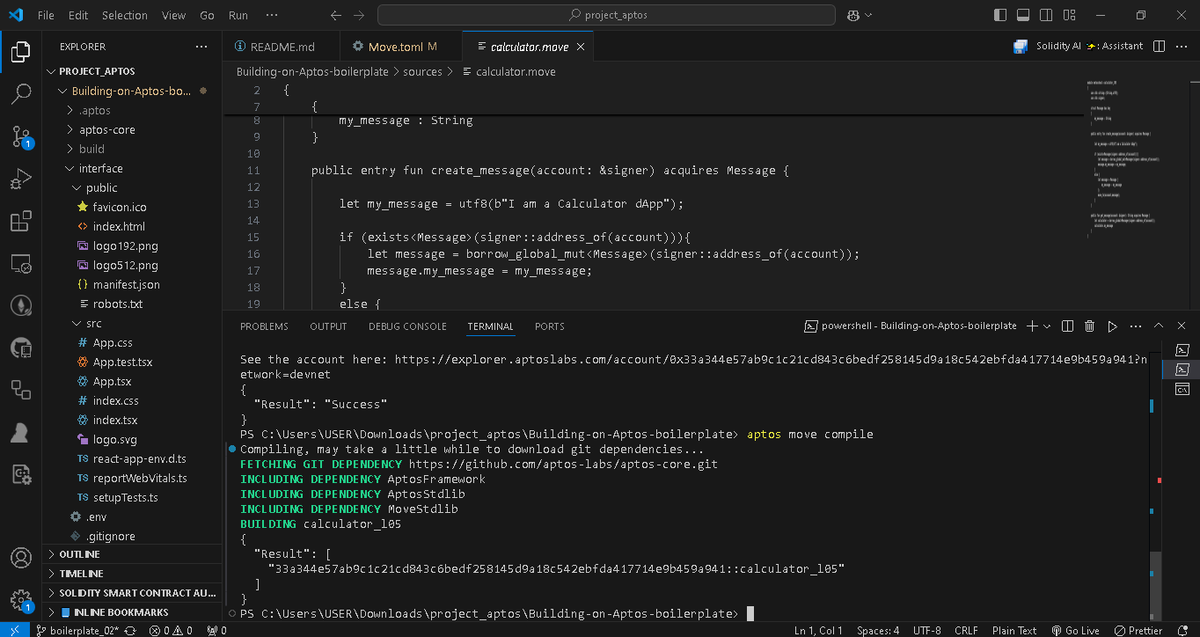Click the Spaces: 4 indentation setting
This screenshot has height=637, width=1200.
pos(878,630)
